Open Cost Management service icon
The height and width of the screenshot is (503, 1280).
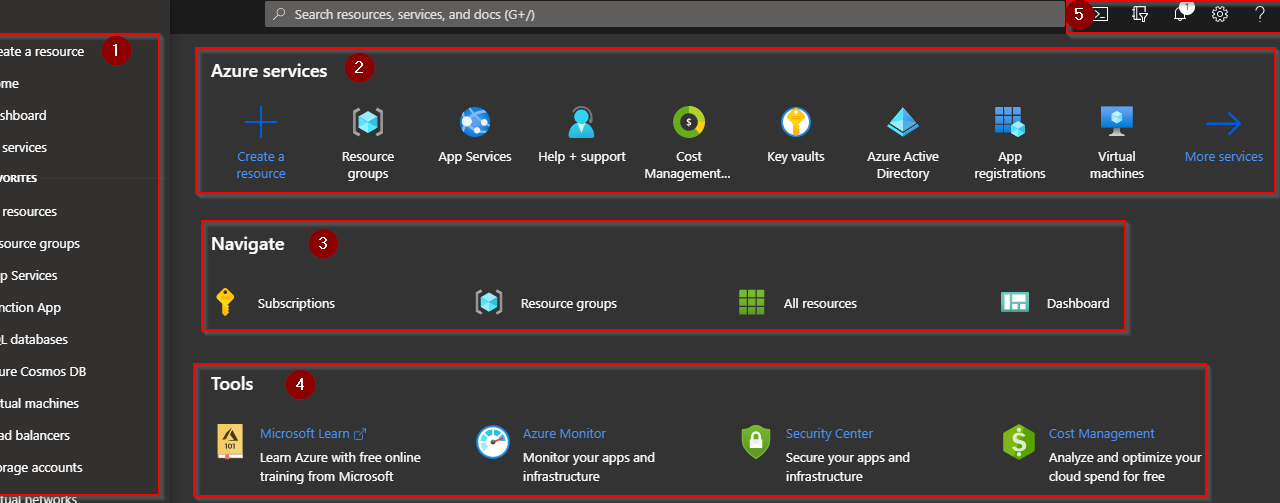pyautogui.click(x=688, y=124)
